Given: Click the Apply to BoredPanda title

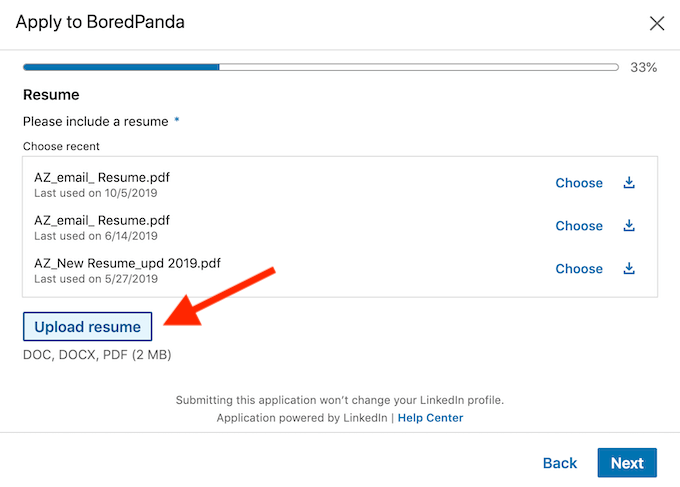Looking at the screenshot, I should click(x=100, y=22).
